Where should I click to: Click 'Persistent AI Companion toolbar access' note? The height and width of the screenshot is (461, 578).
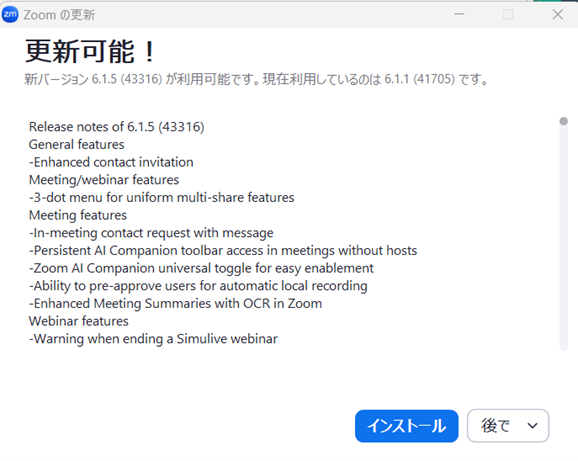[223, 251]
